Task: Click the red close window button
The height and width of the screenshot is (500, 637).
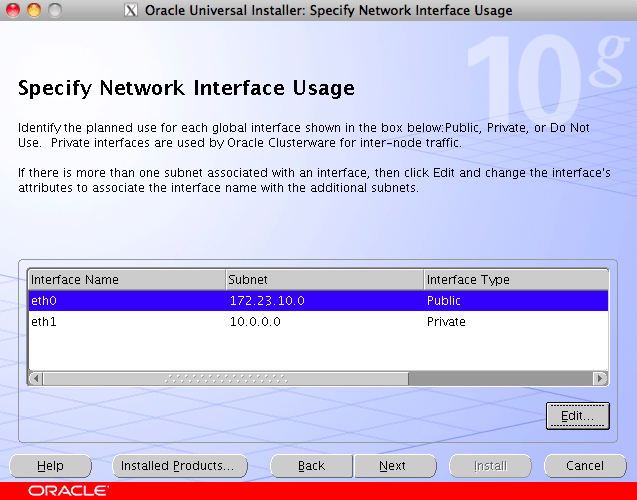Action: (12, 11)
